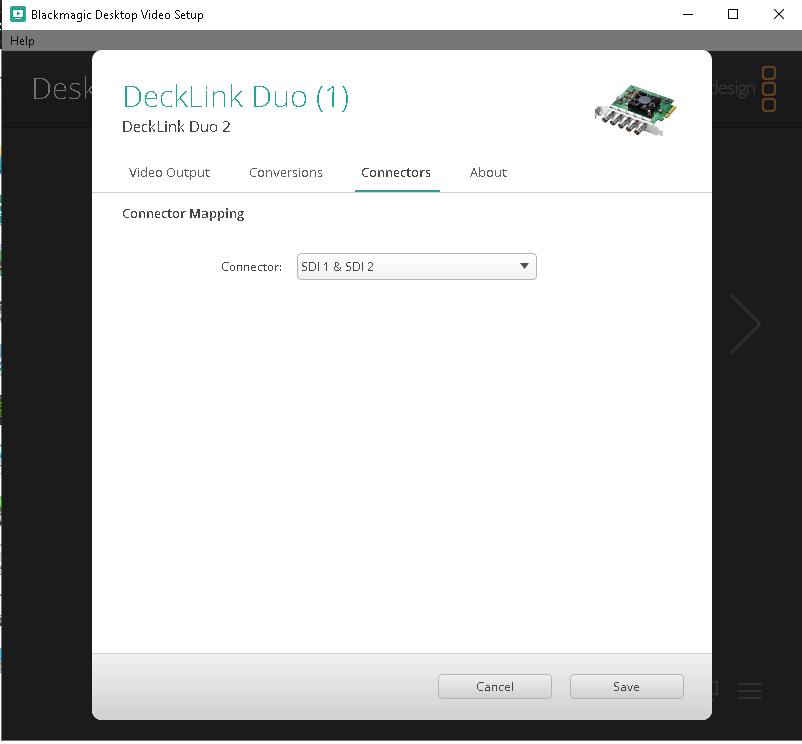Minimize the Desktop Video Setup window
Viewport: 802px width, 744px height.
tap(688, 14)
